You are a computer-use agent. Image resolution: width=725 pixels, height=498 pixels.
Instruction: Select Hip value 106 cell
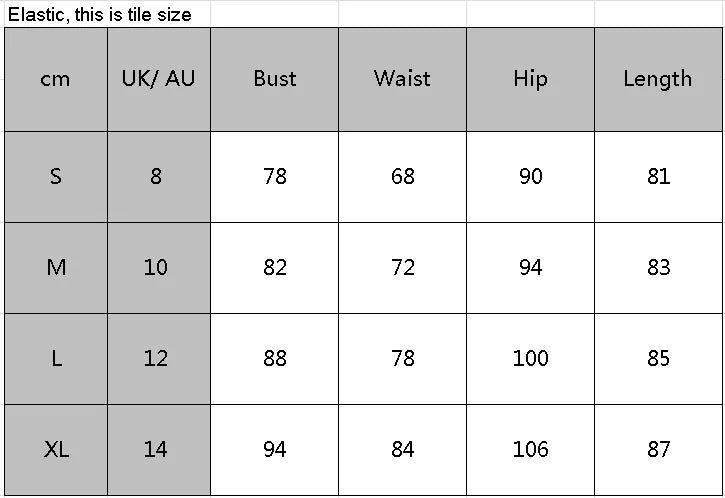[530, 450]
